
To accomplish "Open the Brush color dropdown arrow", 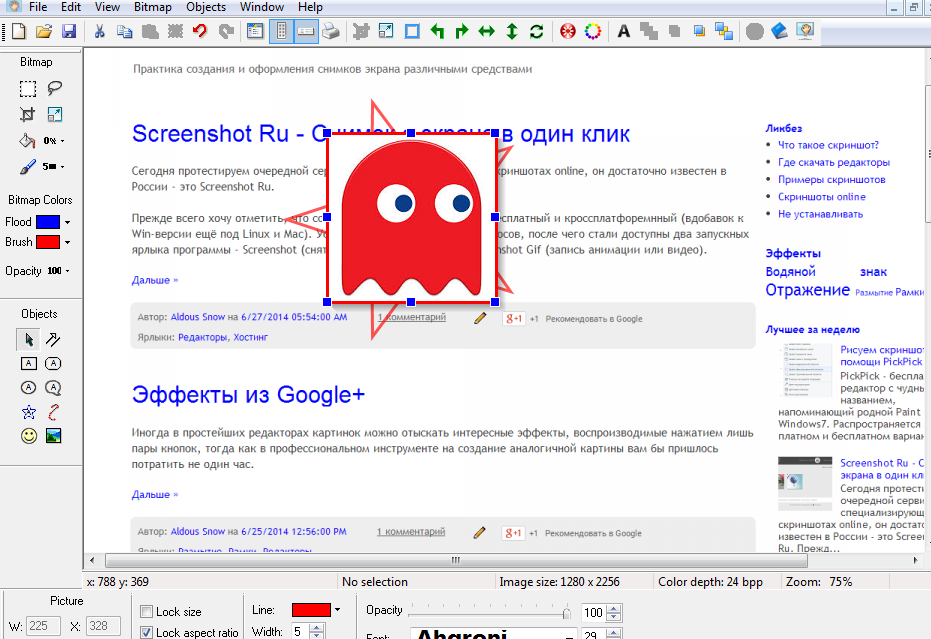I will click(x=67, y=242).
